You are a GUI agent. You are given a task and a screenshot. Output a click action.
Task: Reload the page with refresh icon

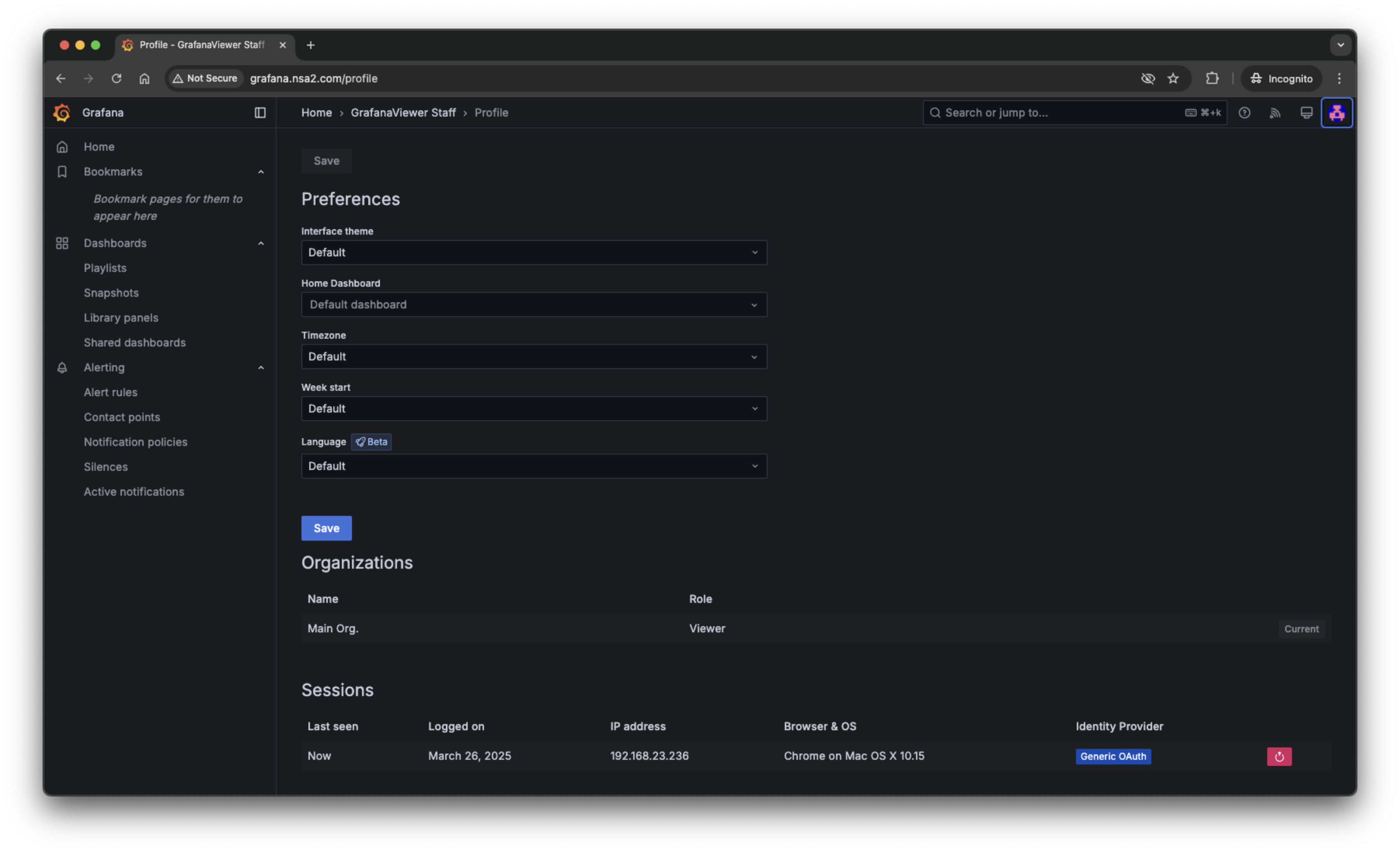[x=117, y=78]
